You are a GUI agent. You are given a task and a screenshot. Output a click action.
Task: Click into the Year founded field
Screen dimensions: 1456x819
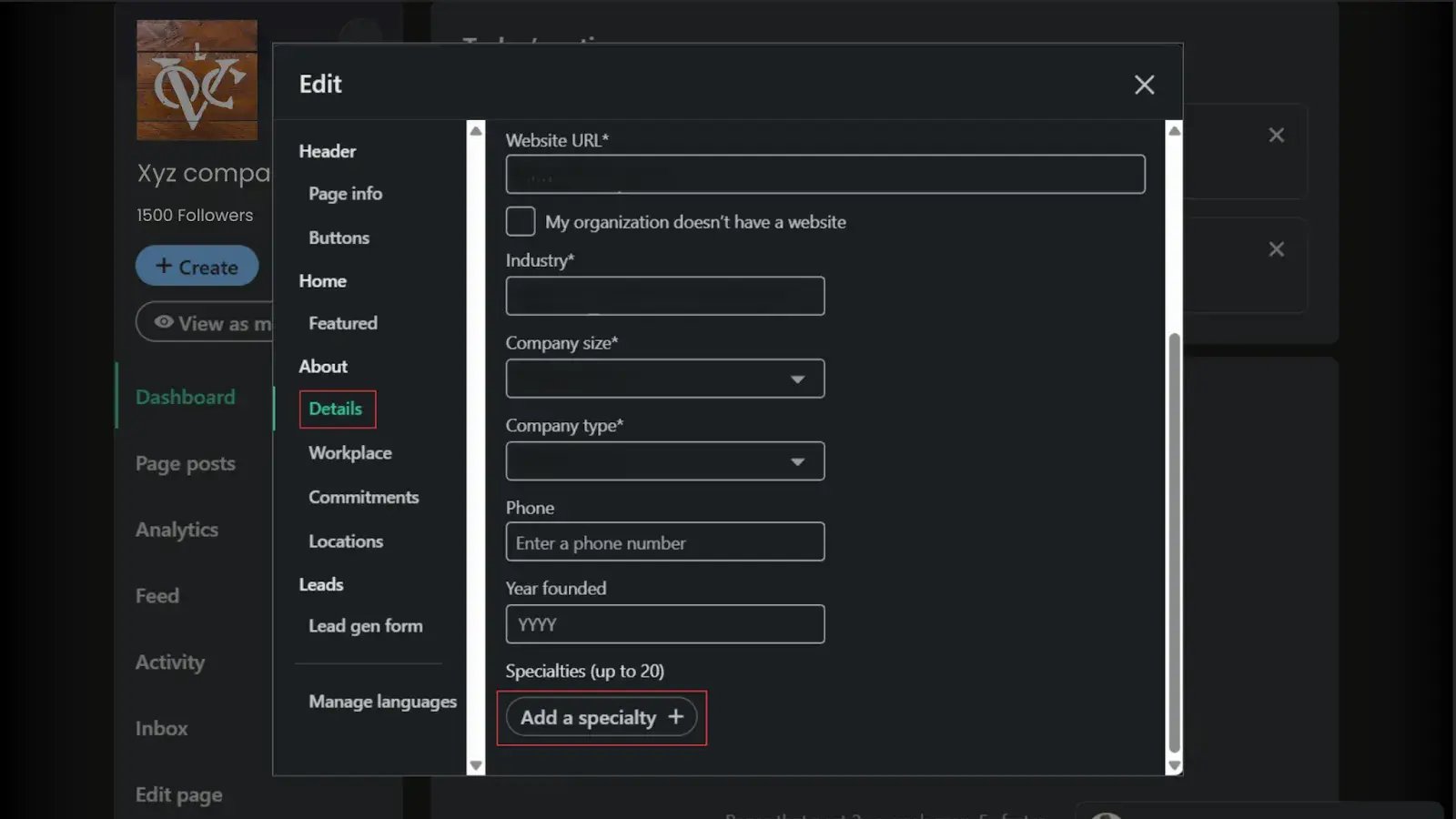665,624
